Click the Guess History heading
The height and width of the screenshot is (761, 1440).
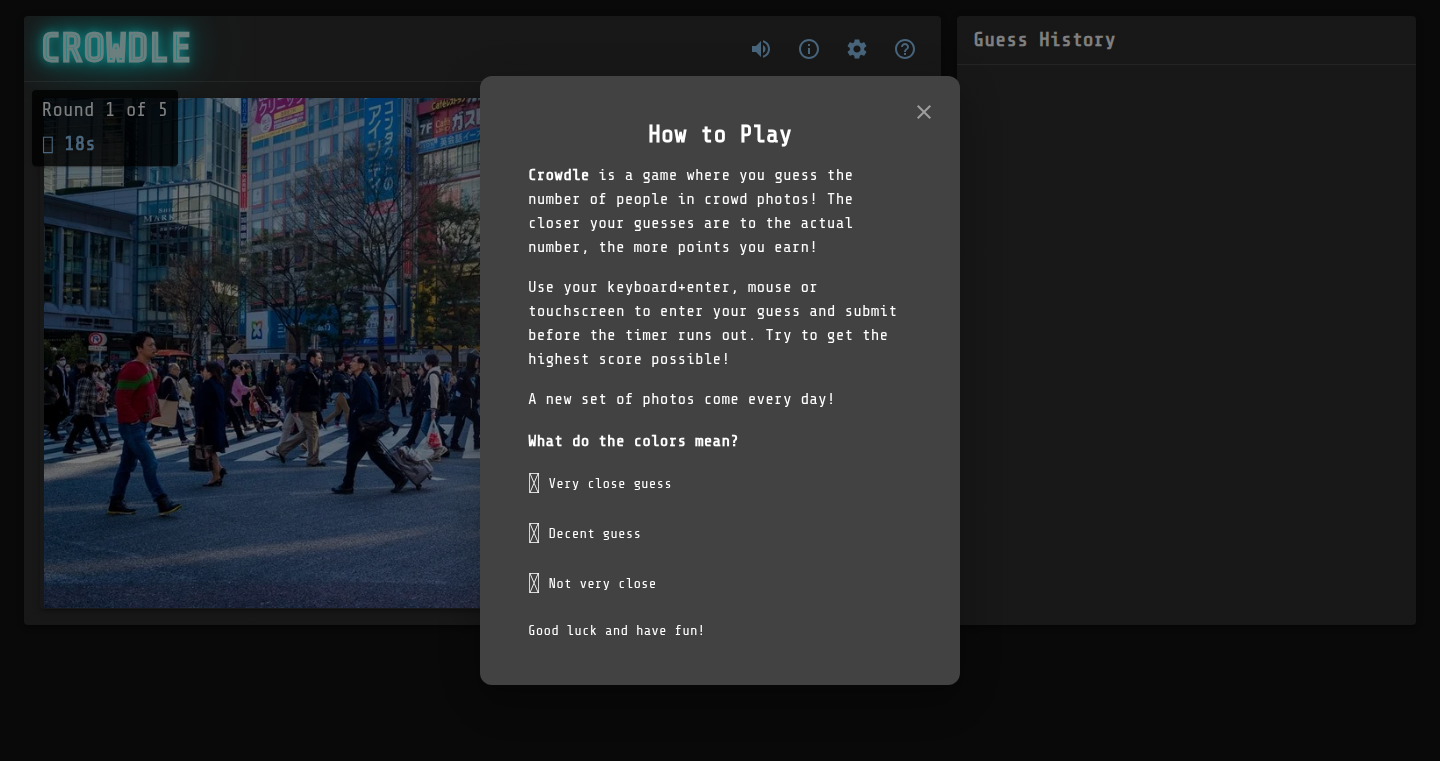point(1044,40)
